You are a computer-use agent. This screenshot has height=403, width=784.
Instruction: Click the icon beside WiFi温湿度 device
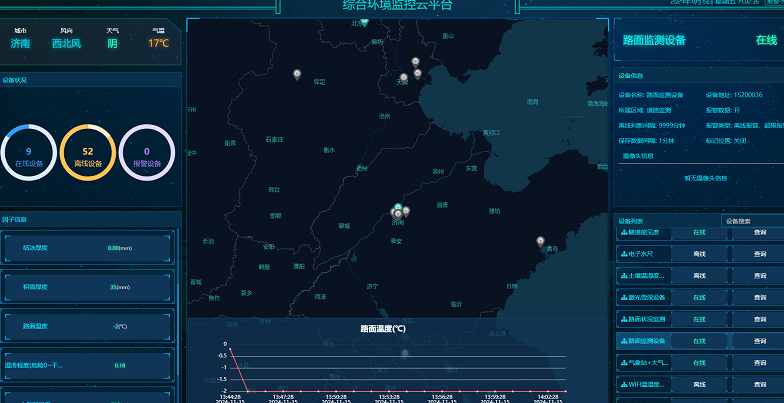[x=624, y=384]
